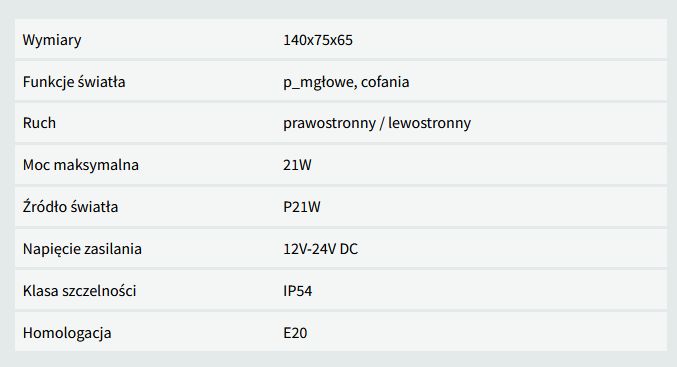Click the Moc maksymalna label

(81, 165)
